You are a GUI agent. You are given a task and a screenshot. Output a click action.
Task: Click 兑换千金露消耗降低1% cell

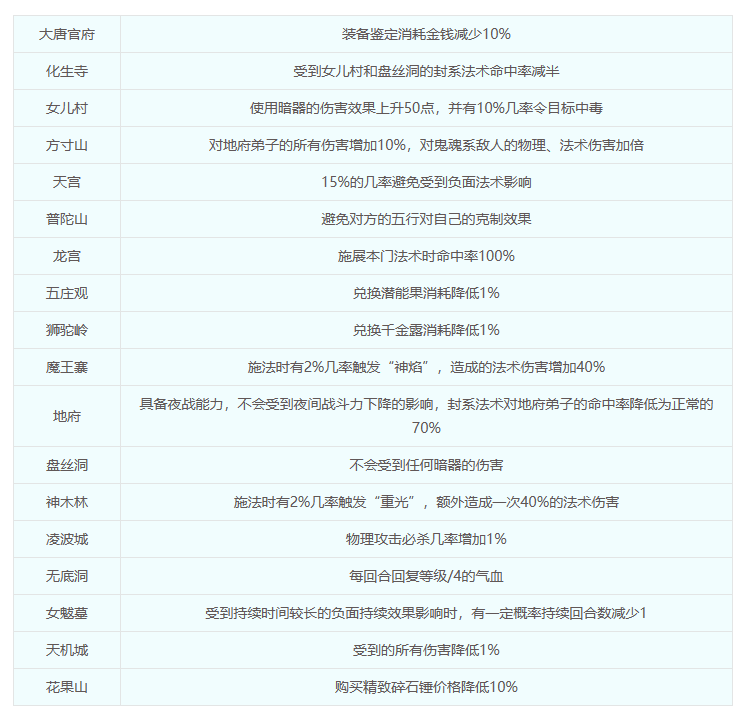pyautogui.click(x=426, y=330)
